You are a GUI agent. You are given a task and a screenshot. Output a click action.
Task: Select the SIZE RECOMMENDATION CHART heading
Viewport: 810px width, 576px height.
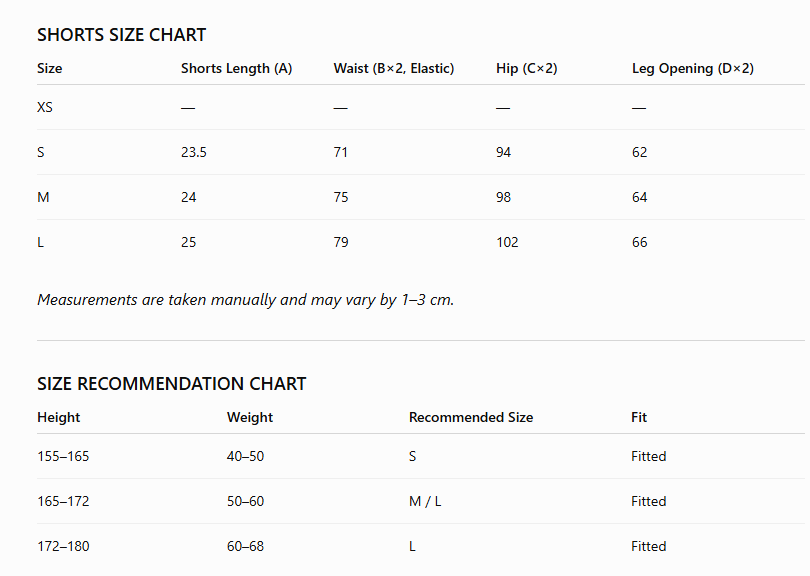tap(172, 384)
